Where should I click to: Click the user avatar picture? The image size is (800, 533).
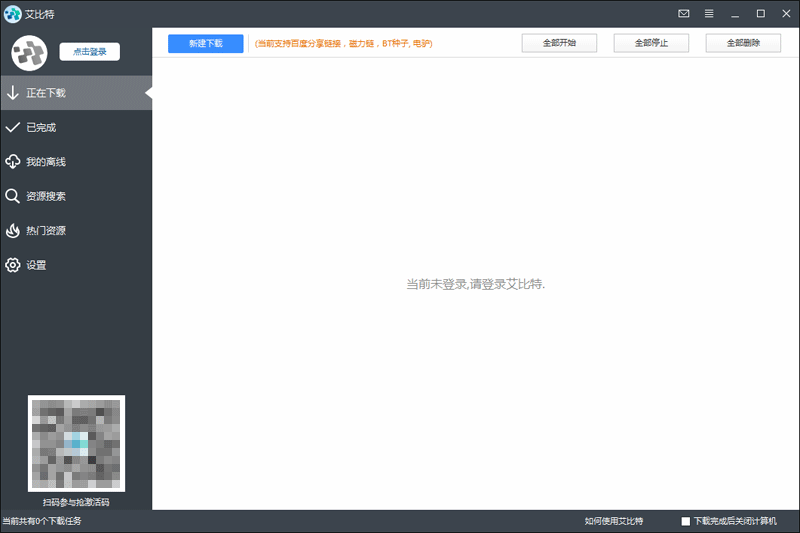coord(30,53)
